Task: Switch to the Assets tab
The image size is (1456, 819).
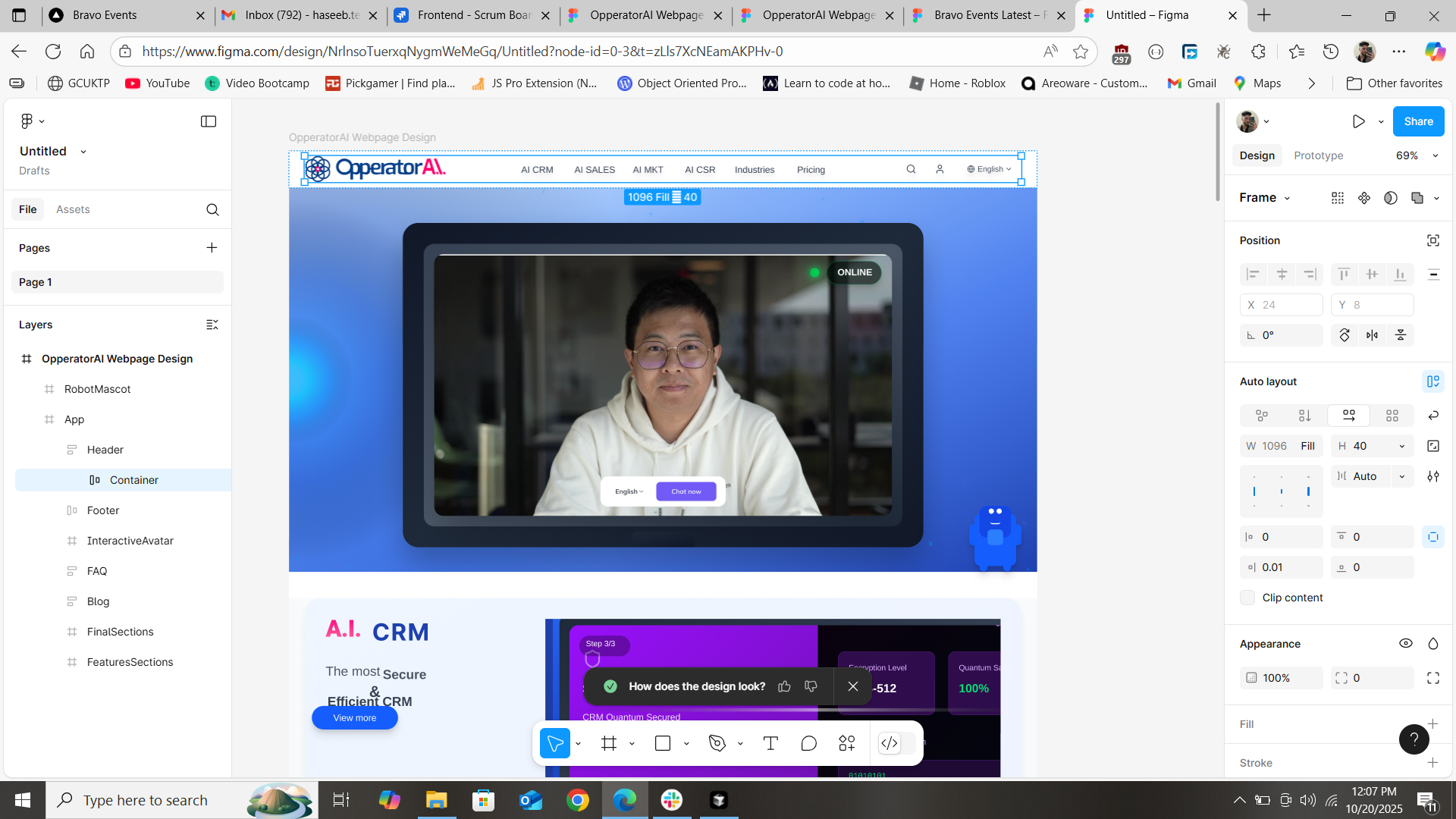Action: pos(73,209)
